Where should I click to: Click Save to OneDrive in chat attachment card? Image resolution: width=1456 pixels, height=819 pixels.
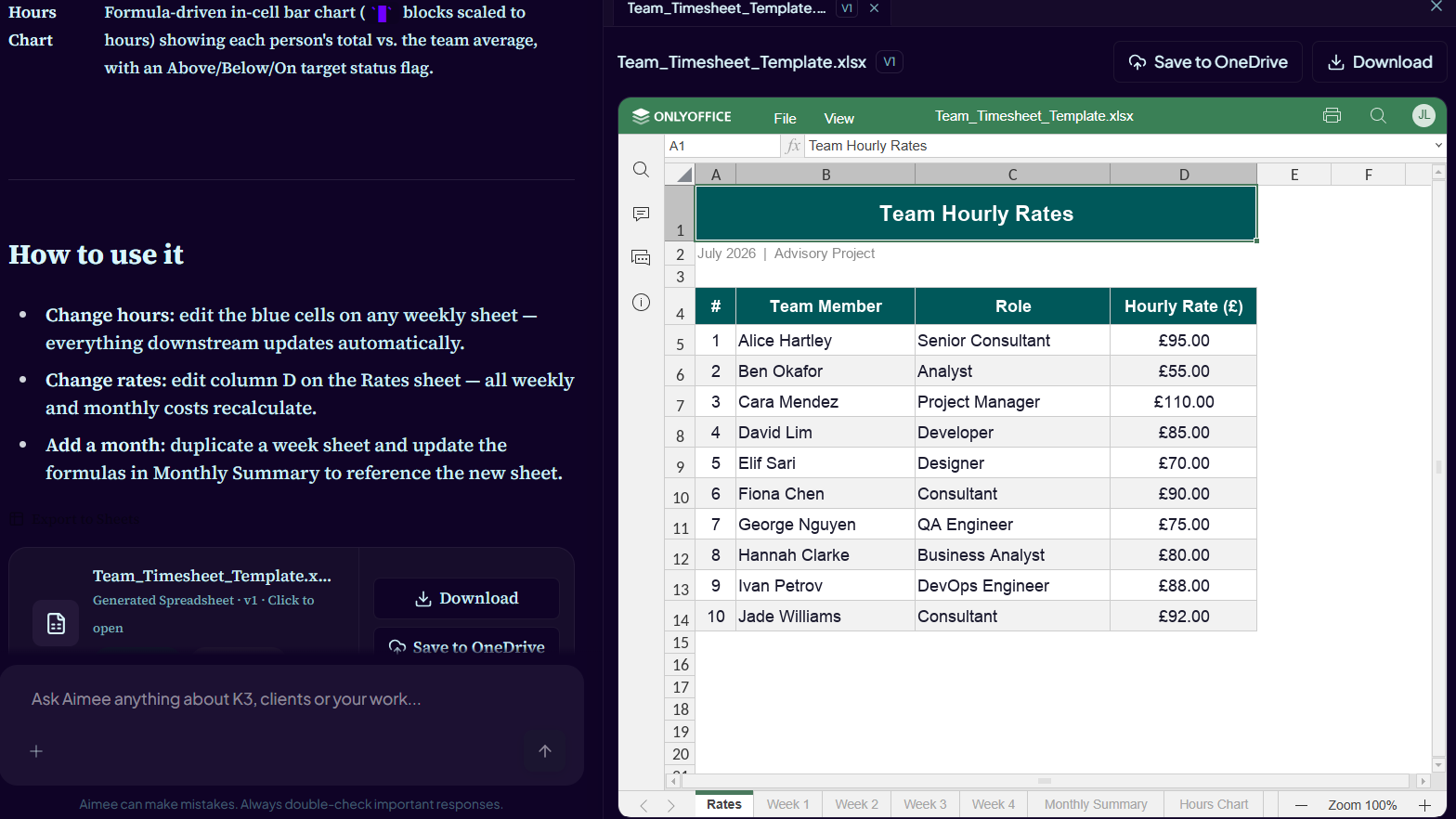[466, 647]
